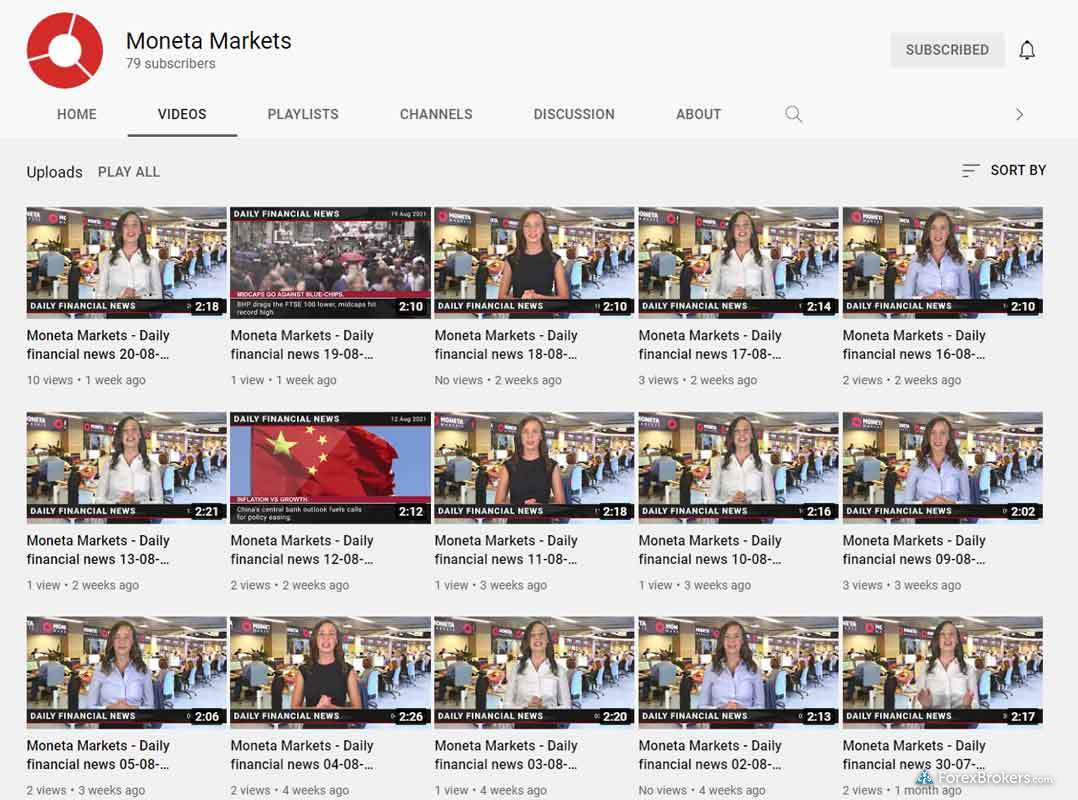Open thumbnail of financial news 05-08 video
1078x800 pixels.
point(126,672)
